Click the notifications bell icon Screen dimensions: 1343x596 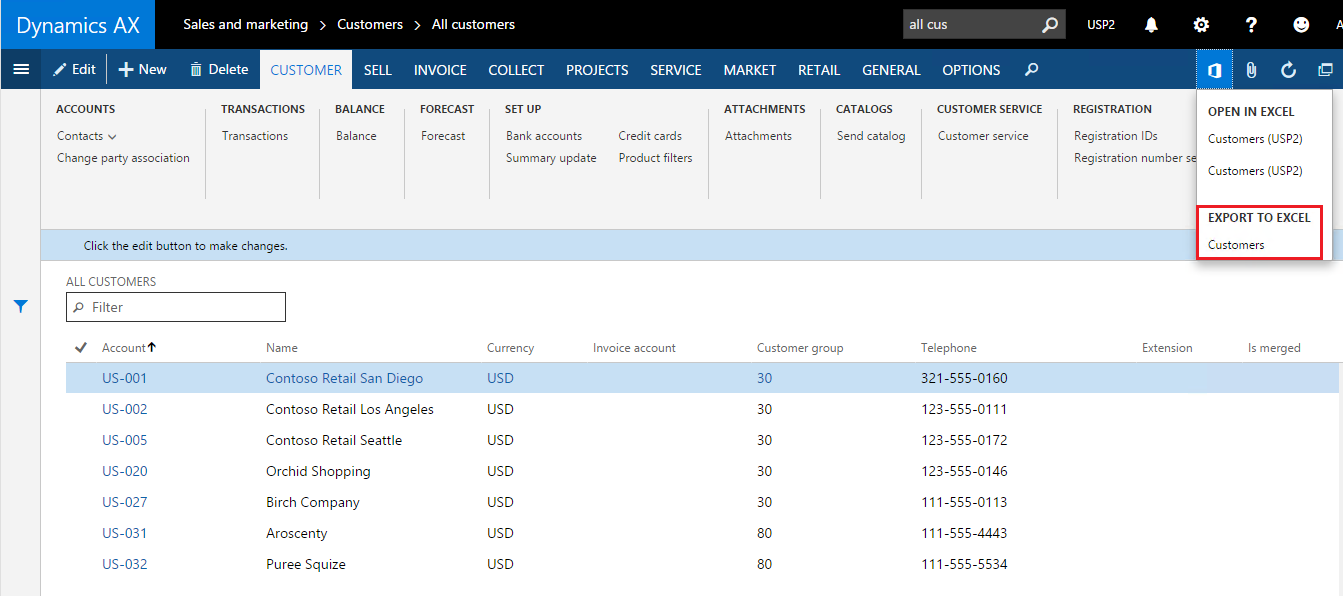tap(1152, 24)
